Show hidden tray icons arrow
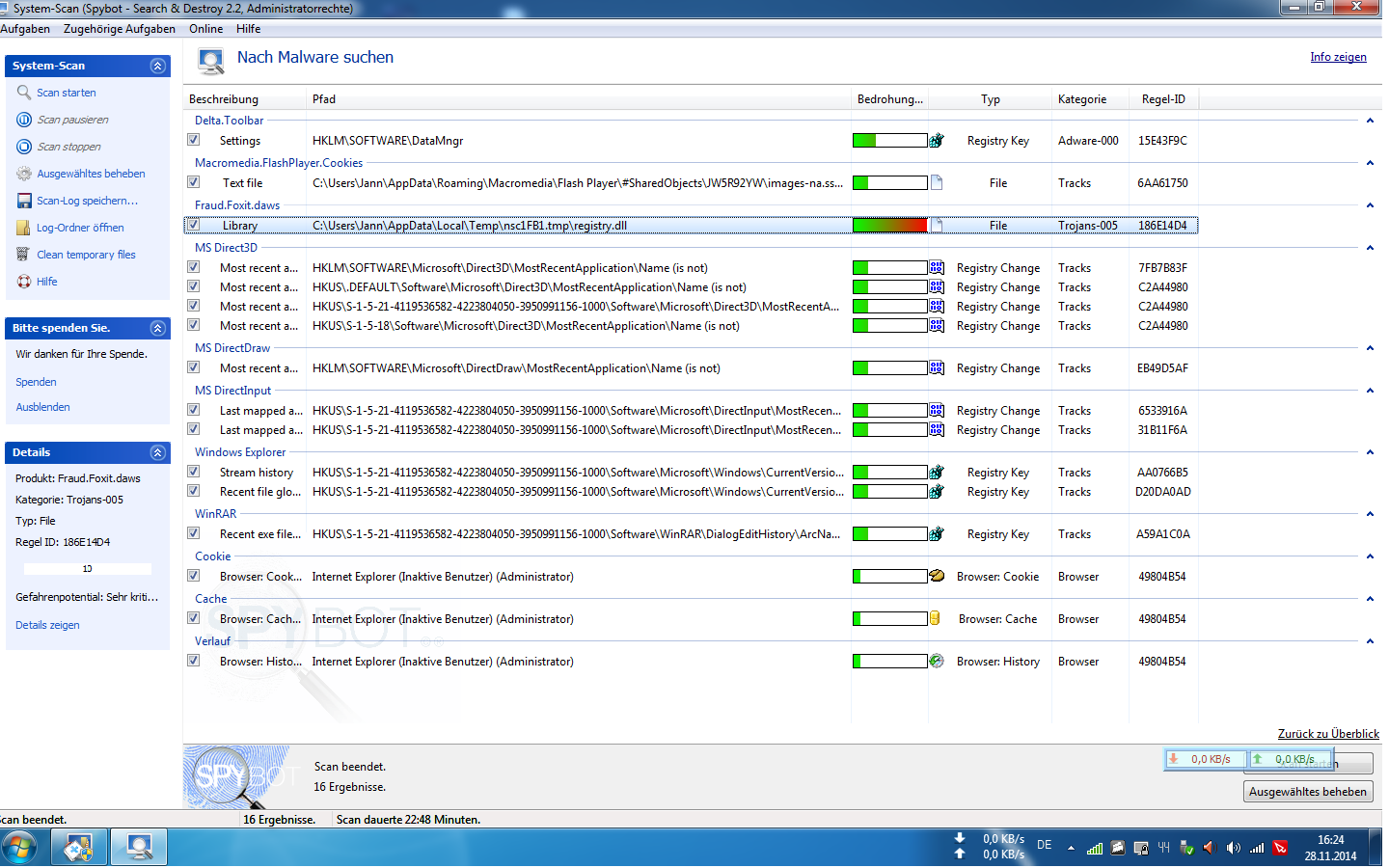 point(1071,849)
